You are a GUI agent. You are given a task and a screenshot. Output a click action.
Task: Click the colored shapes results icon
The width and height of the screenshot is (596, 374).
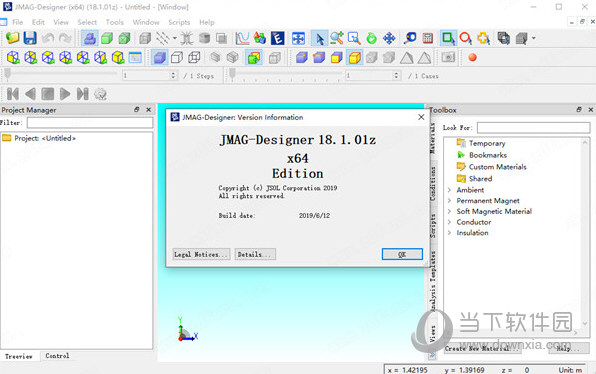tap(260, 38)
